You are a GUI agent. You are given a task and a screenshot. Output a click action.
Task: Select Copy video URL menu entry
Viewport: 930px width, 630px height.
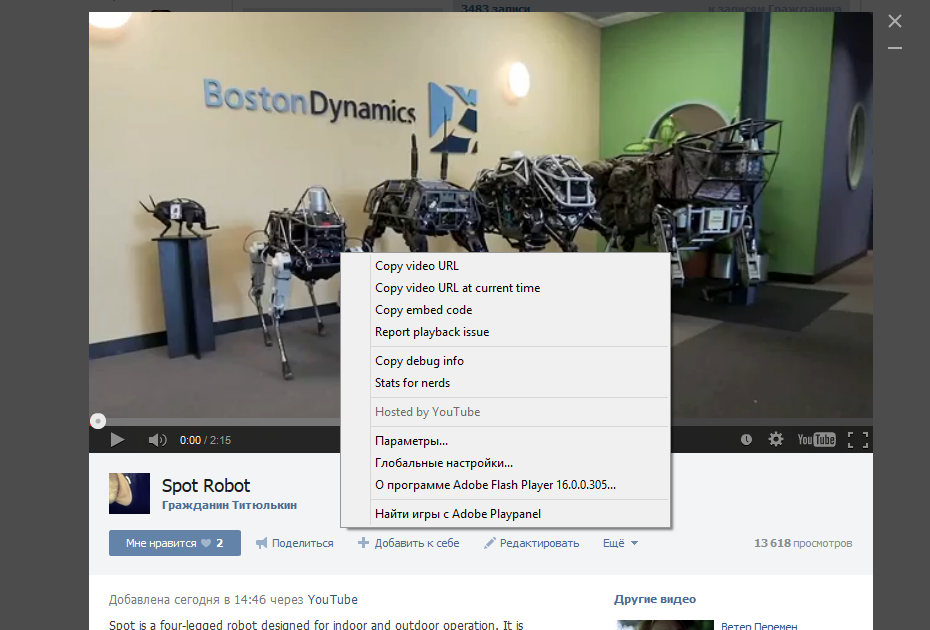417,266
